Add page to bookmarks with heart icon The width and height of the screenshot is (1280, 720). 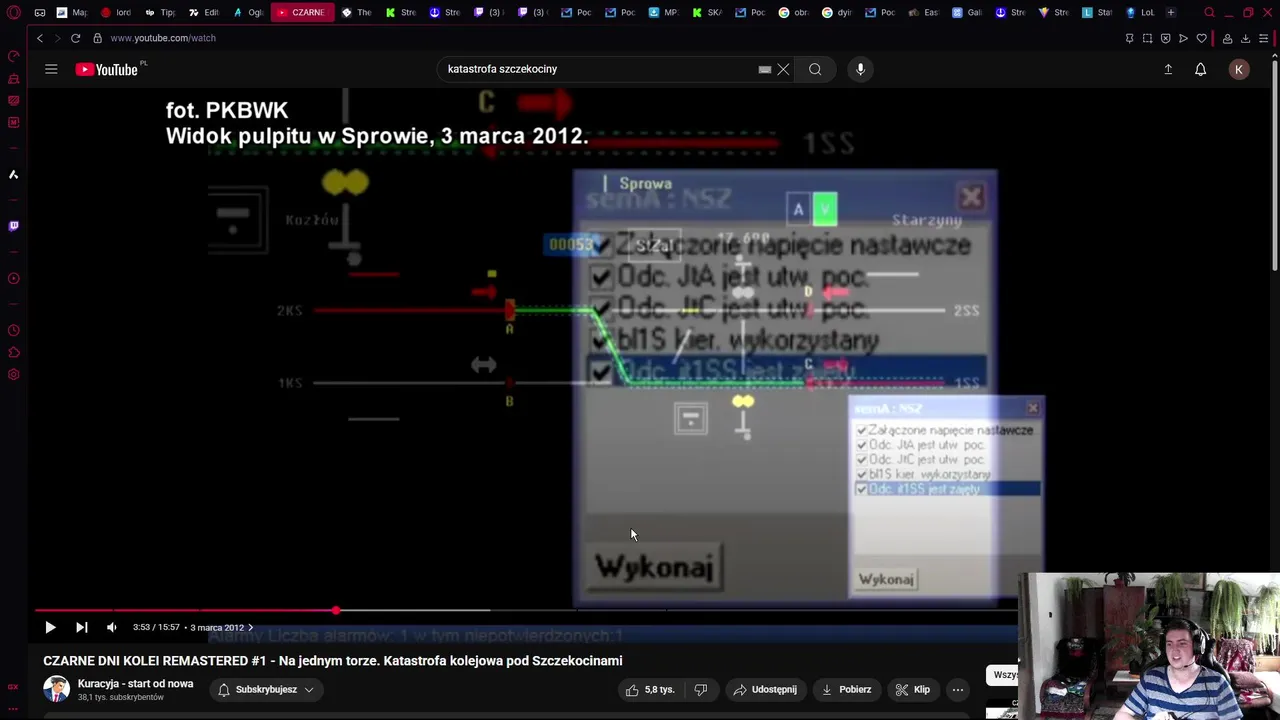coord(1201,38)
